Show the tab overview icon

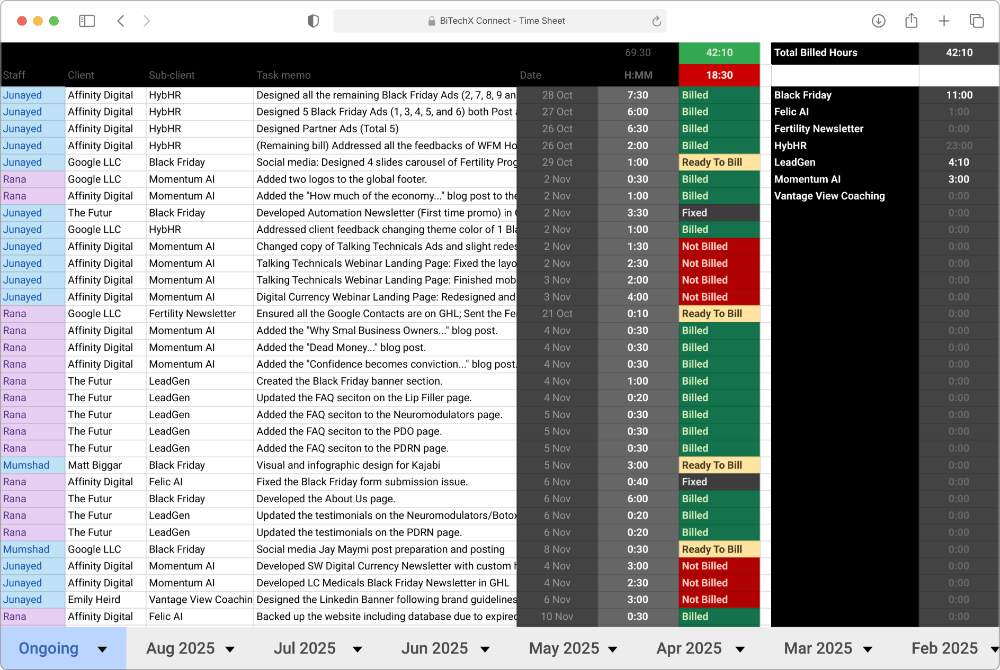[975, 20]
